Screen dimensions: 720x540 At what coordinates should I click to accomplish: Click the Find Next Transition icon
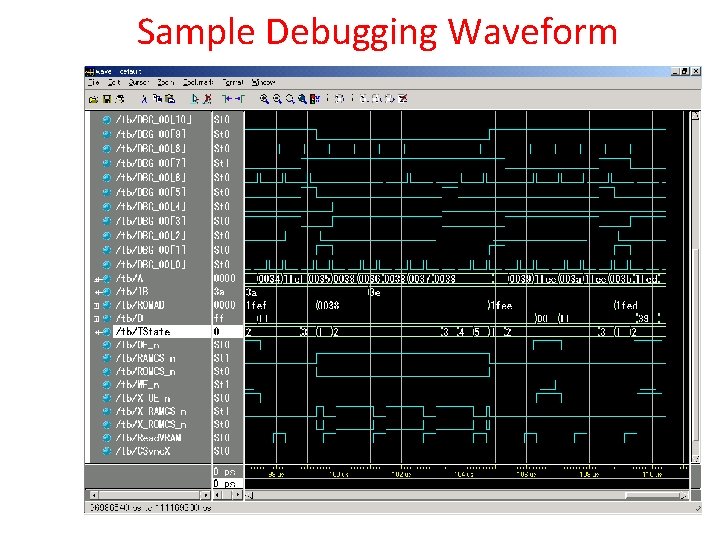click(240, 99)
